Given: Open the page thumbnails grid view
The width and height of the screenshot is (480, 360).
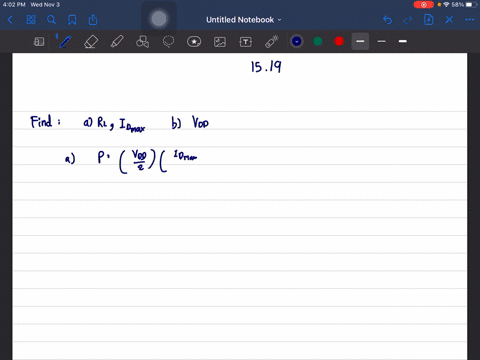Looking at the screenshot, I should (31, 20).
